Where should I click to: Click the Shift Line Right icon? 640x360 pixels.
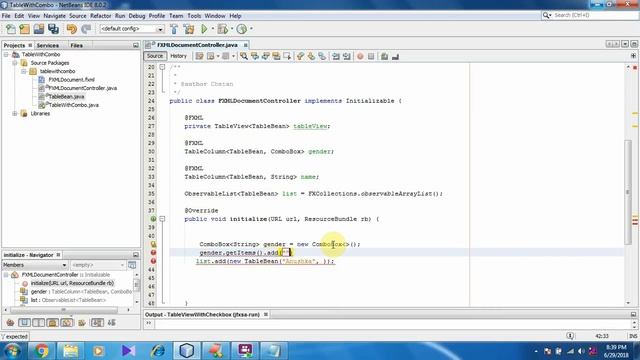point(347,56)
